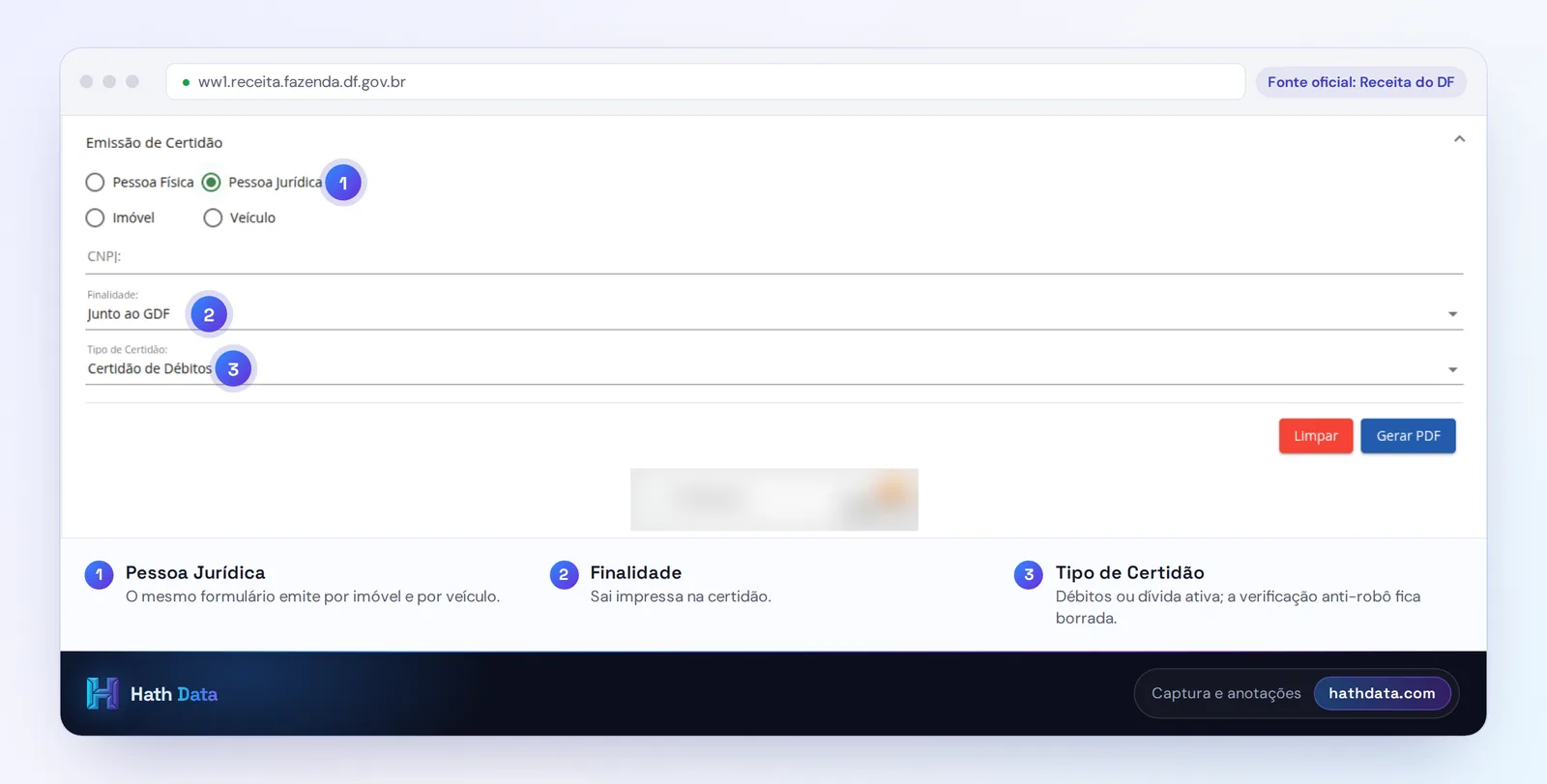Click the red Limpar button
Screen dimensions: 1547x784
[1316, 436]
